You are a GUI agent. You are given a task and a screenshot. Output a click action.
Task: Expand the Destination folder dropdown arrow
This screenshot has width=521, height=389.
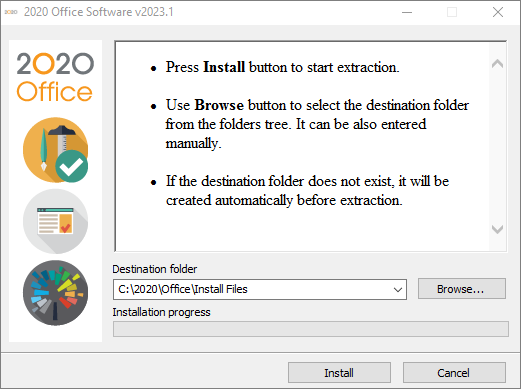pos(398,289)
